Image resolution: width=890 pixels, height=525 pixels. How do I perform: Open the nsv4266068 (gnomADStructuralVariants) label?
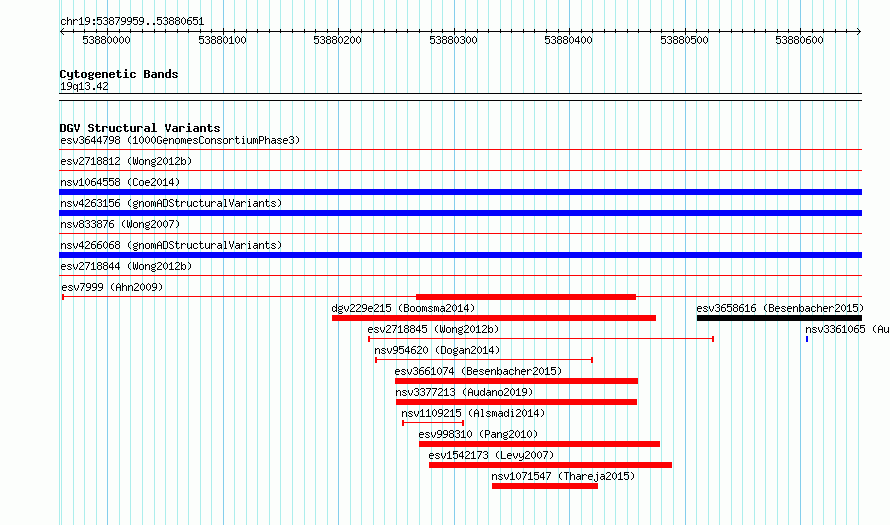coord(171,245)
